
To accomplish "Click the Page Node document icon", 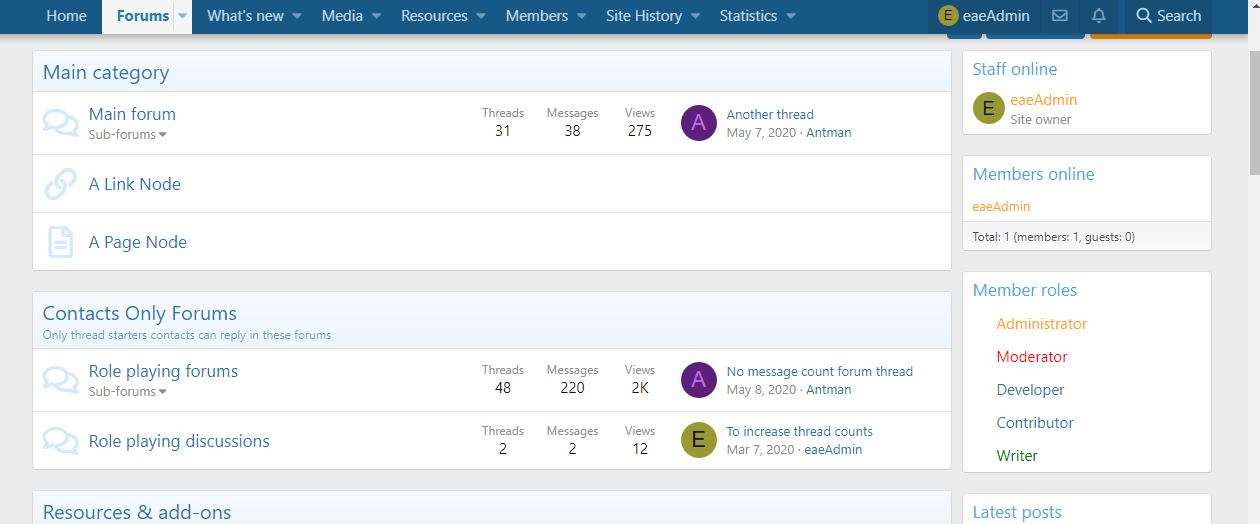I will (x=61, y=242).
